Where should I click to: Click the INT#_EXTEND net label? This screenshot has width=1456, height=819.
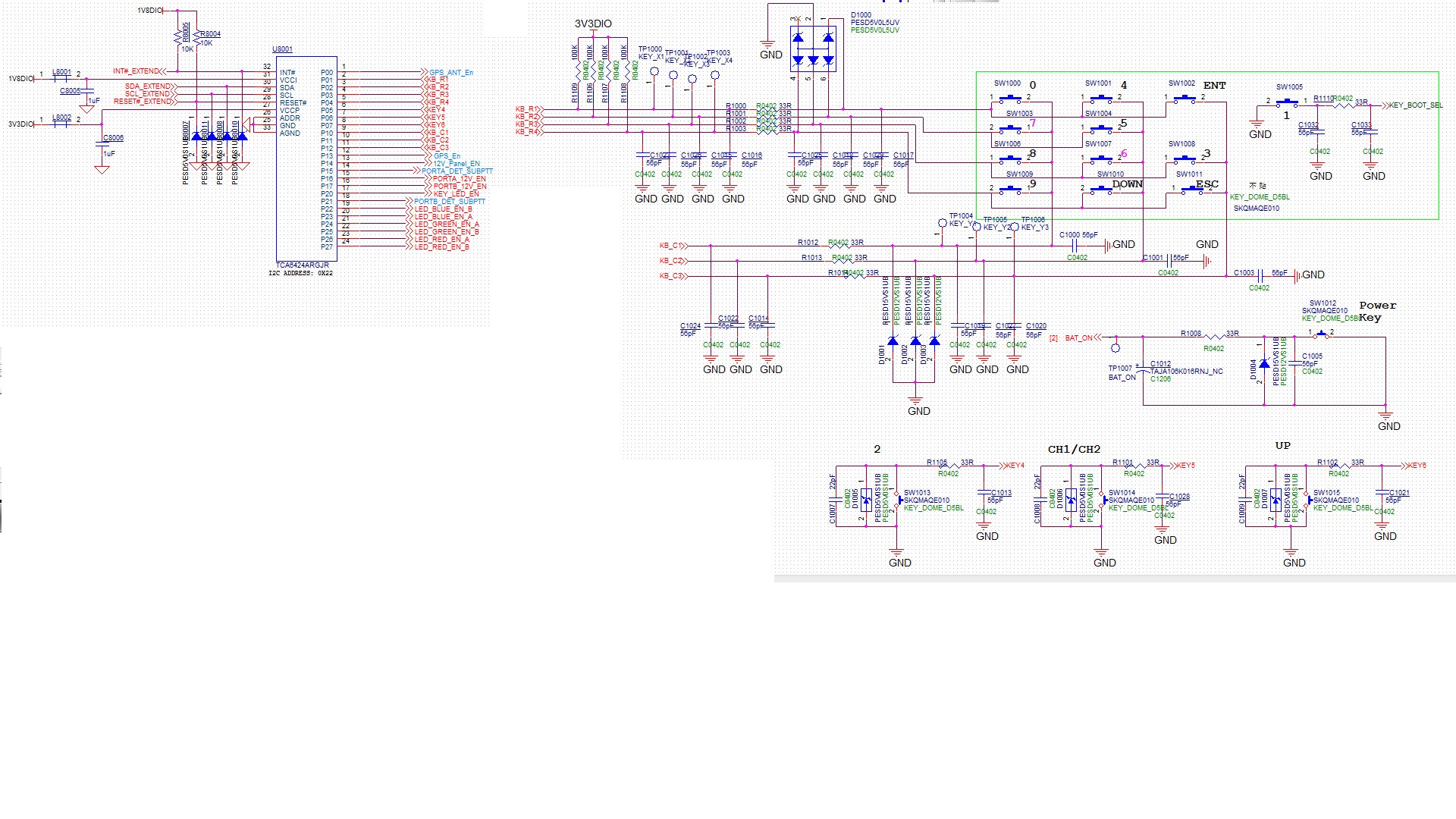[x=136, y=71]
